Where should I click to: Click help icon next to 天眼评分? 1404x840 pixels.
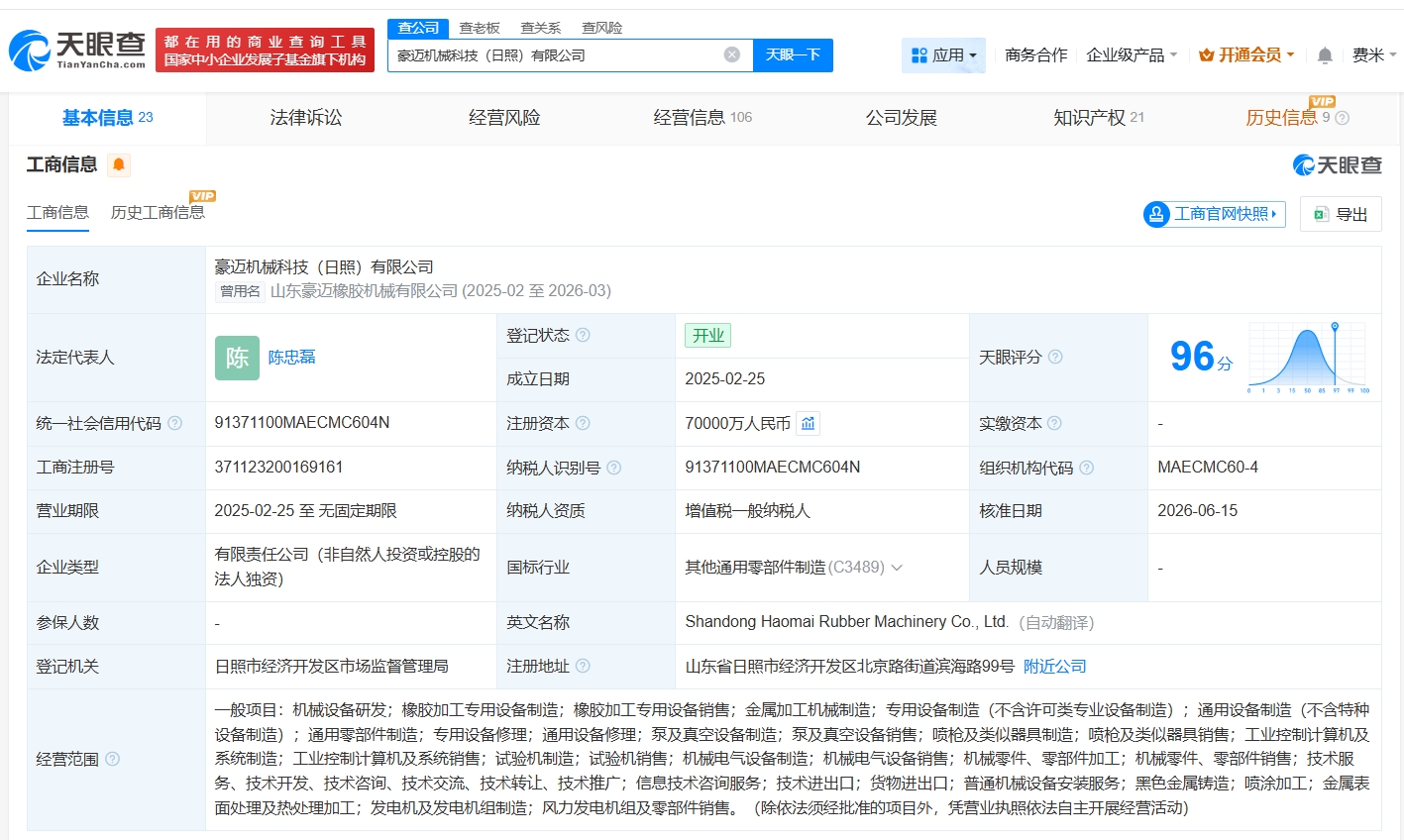coord(1055,357)
